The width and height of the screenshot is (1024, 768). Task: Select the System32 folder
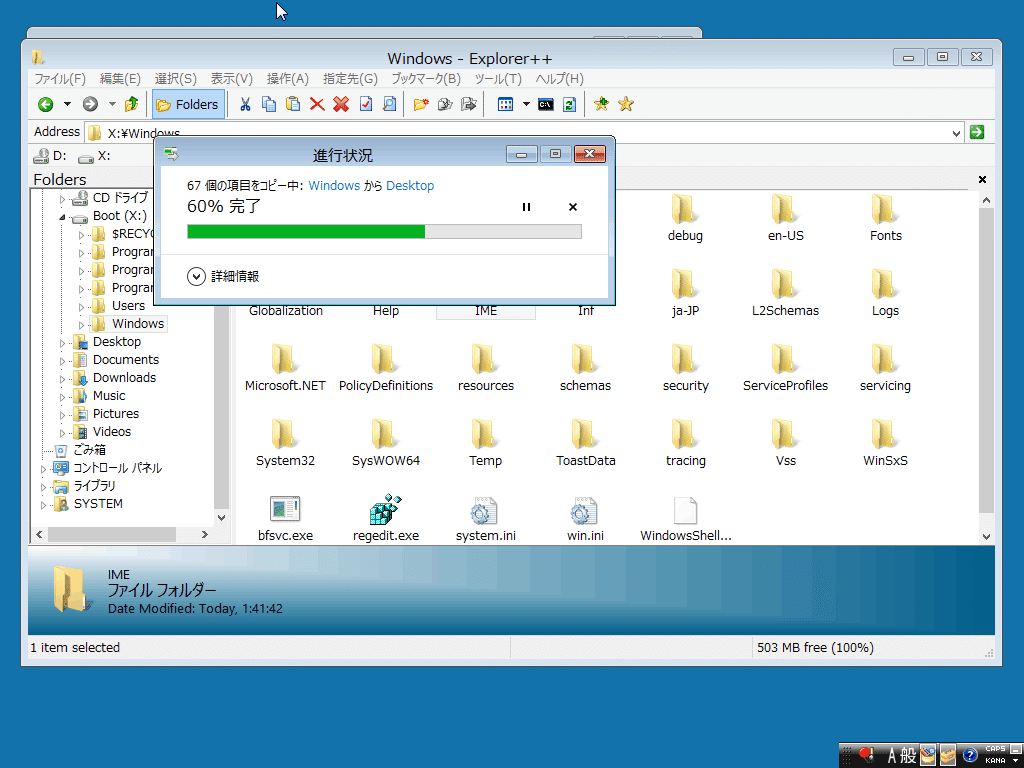[285, 443]
